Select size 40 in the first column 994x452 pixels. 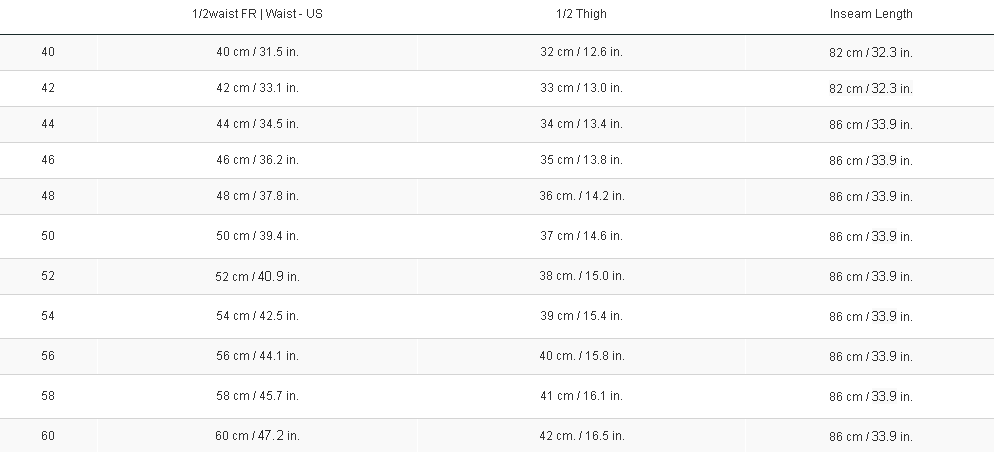click(x=48, y=52)
